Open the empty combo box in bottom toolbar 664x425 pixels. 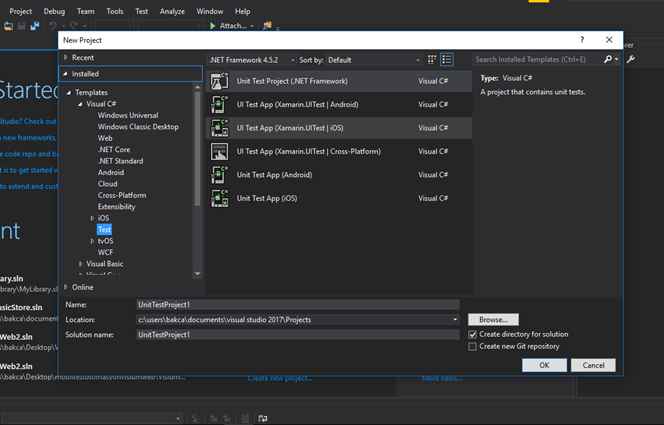coord(92,418)
